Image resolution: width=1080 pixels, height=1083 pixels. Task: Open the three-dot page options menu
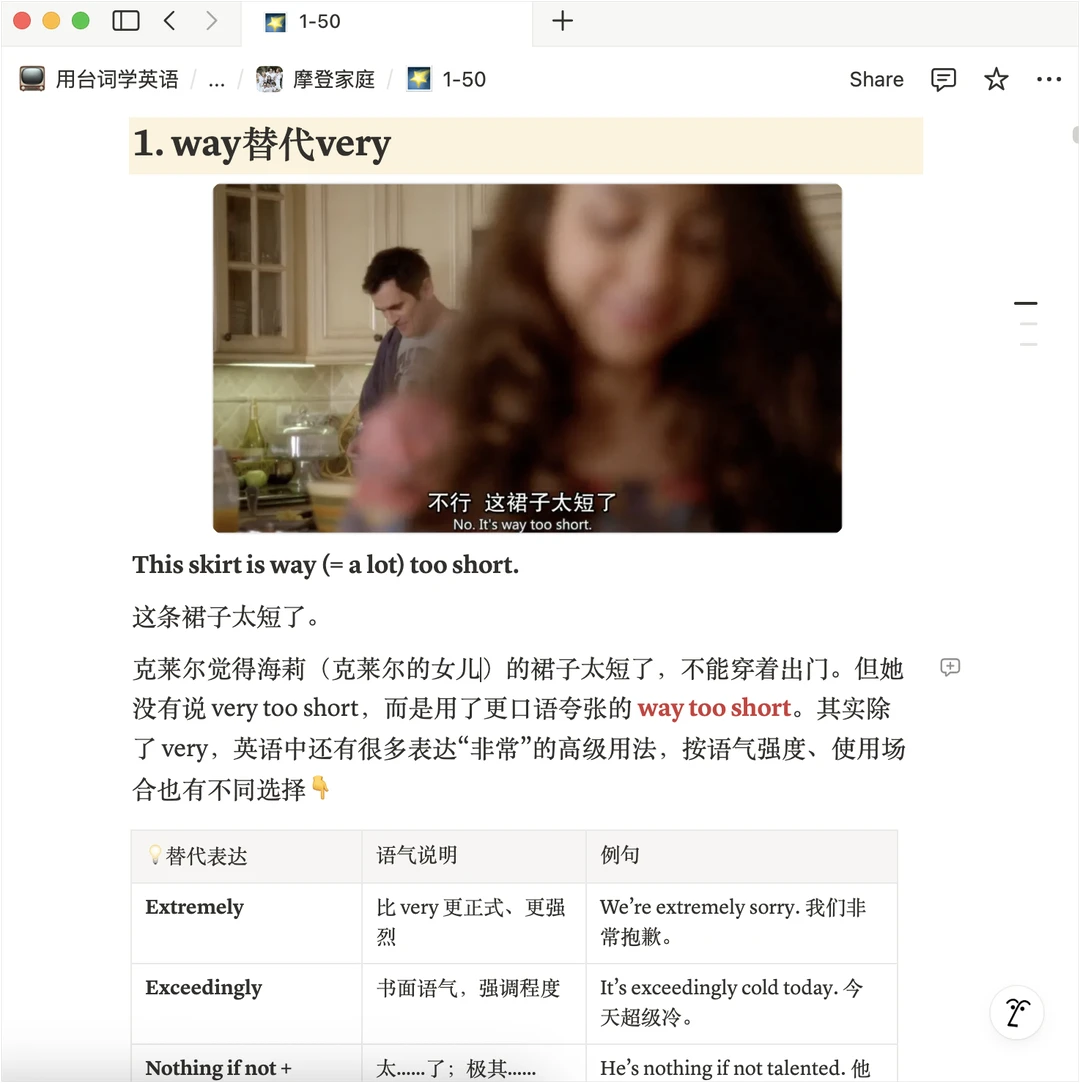[x=1049, y=79]
